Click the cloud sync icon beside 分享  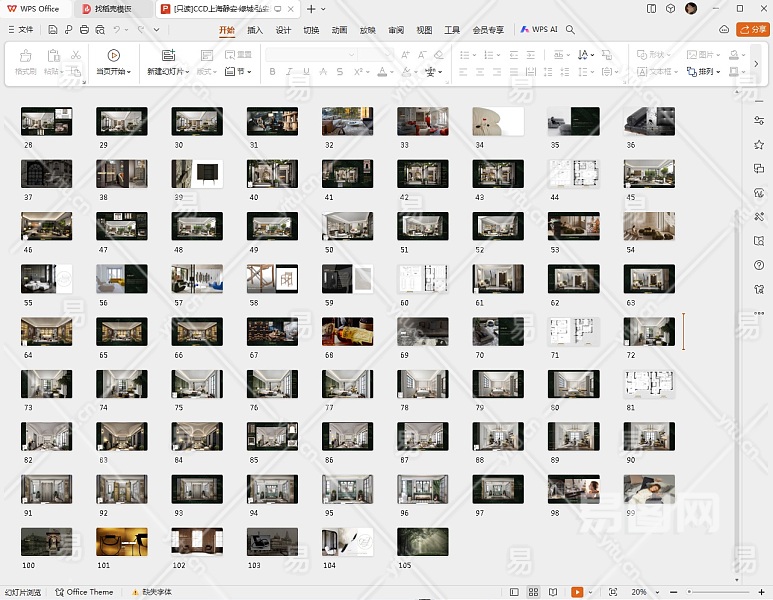(724, 30)
